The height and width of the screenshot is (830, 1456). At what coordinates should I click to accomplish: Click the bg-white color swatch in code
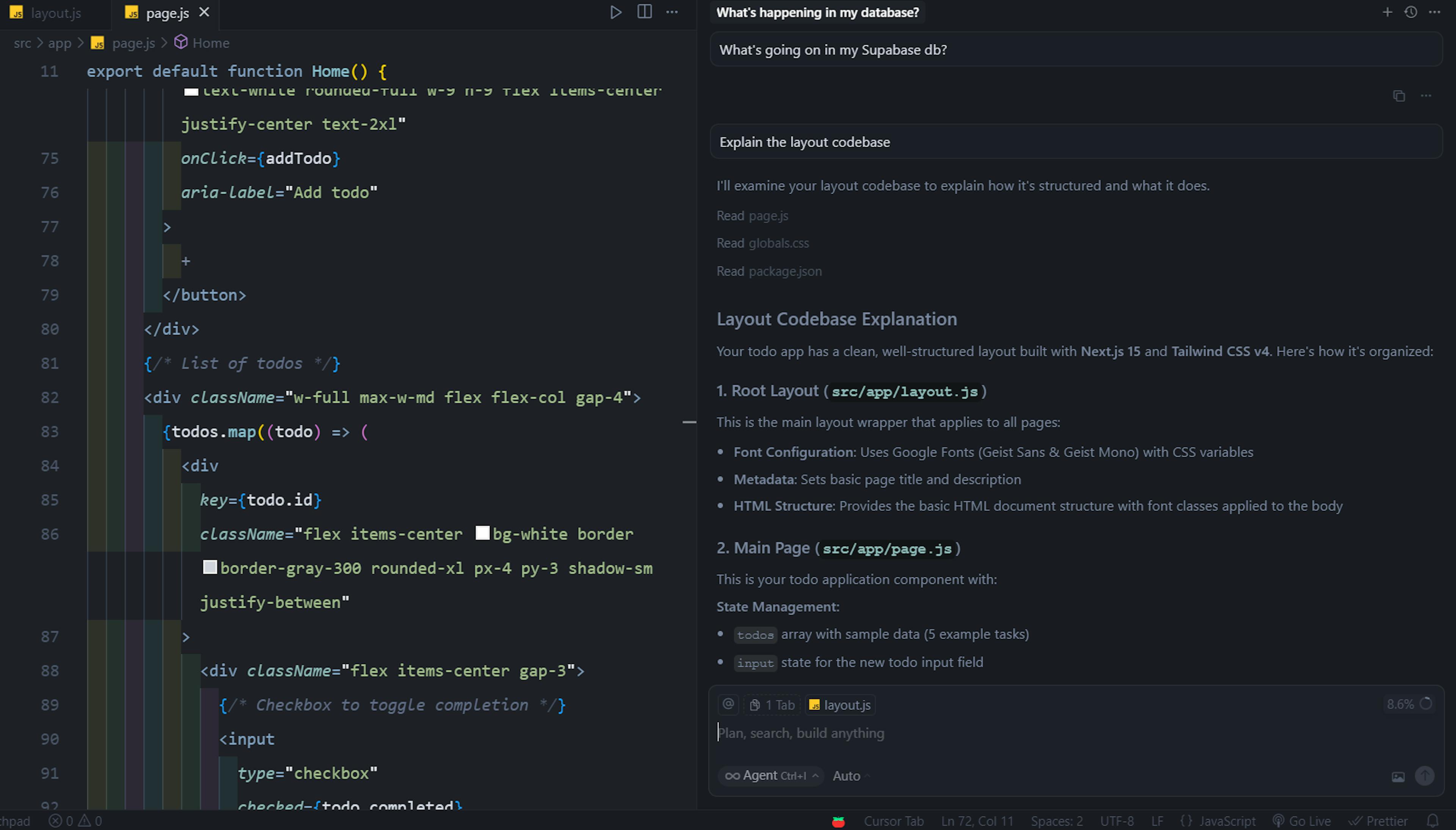pos(482,533)
